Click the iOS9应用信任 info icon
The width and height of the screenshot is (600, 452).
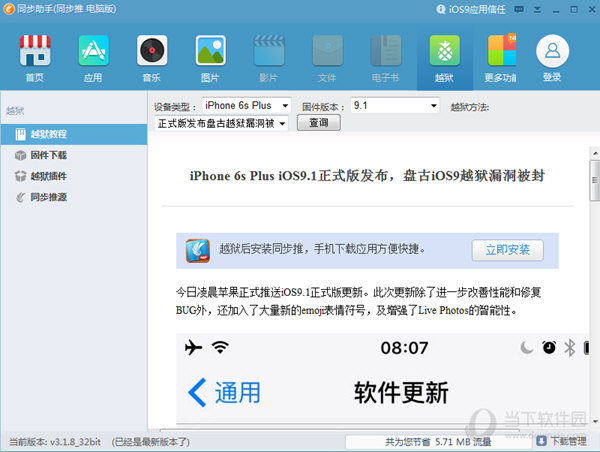click(440, 9)
